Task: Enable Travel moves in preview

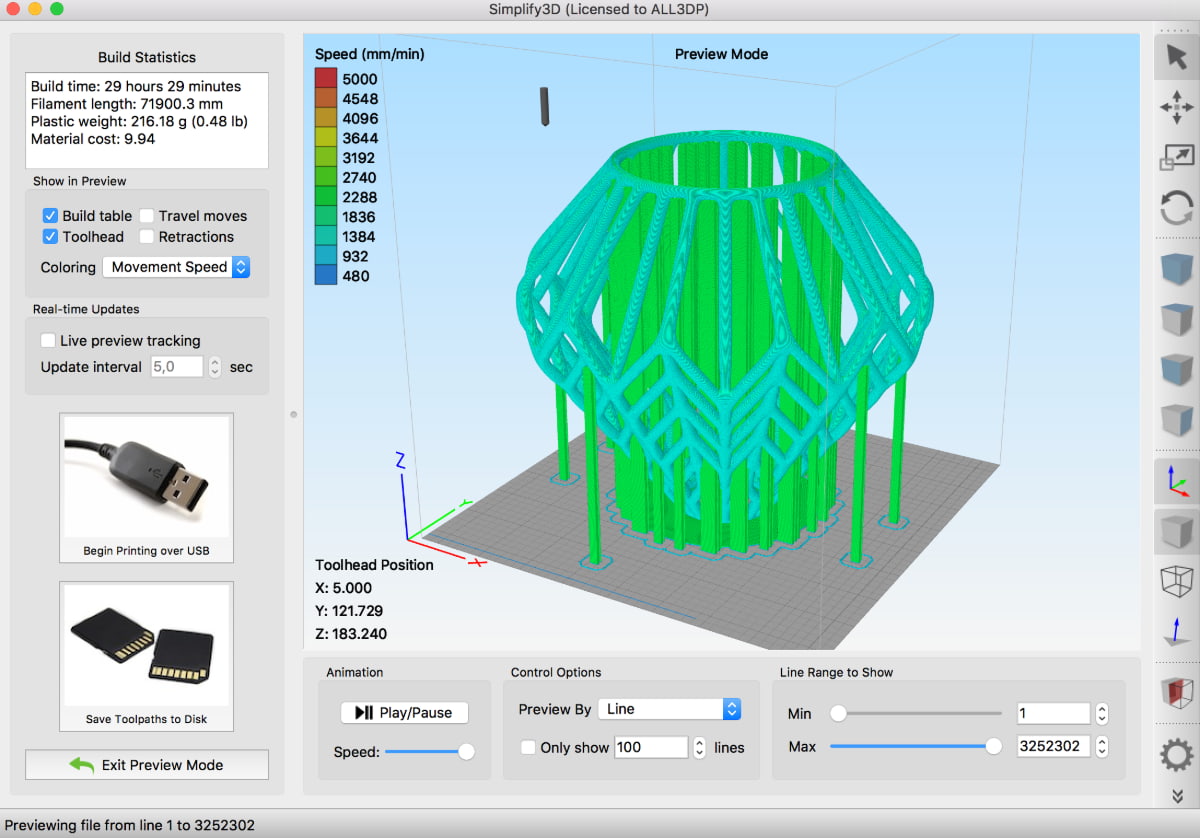Action: pyautogui.click(x=146, y=216)
